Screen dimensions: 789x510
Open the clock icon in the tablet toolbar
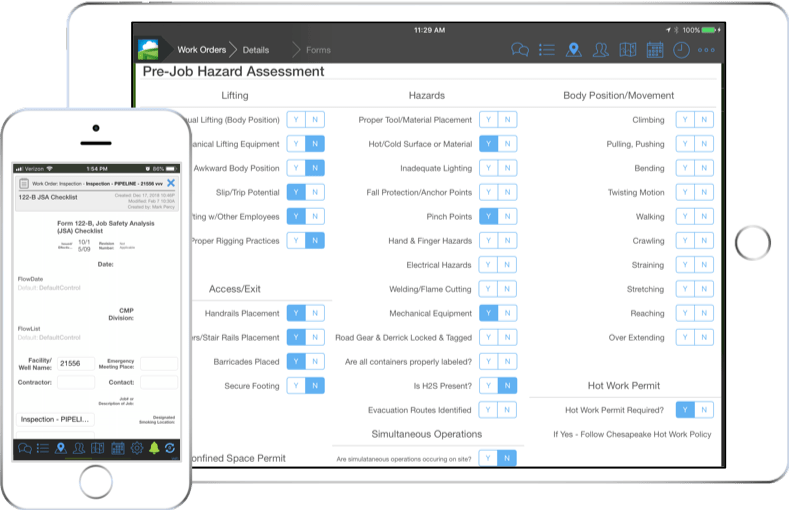point(681,50)
